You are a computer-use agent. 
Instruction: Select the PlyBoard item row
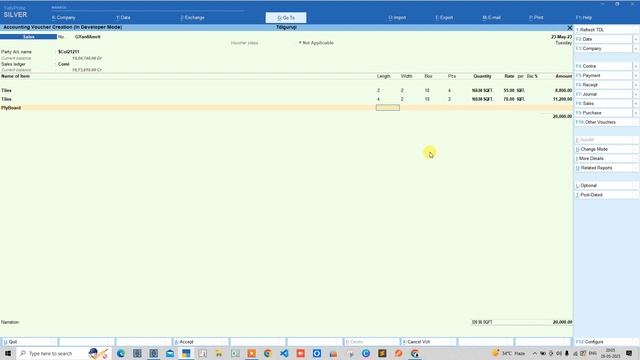point(286,108)
